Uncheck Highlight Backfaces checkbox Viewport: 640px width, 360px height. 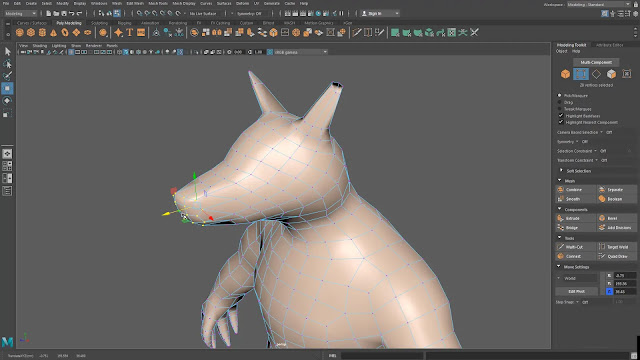[561, 116]
